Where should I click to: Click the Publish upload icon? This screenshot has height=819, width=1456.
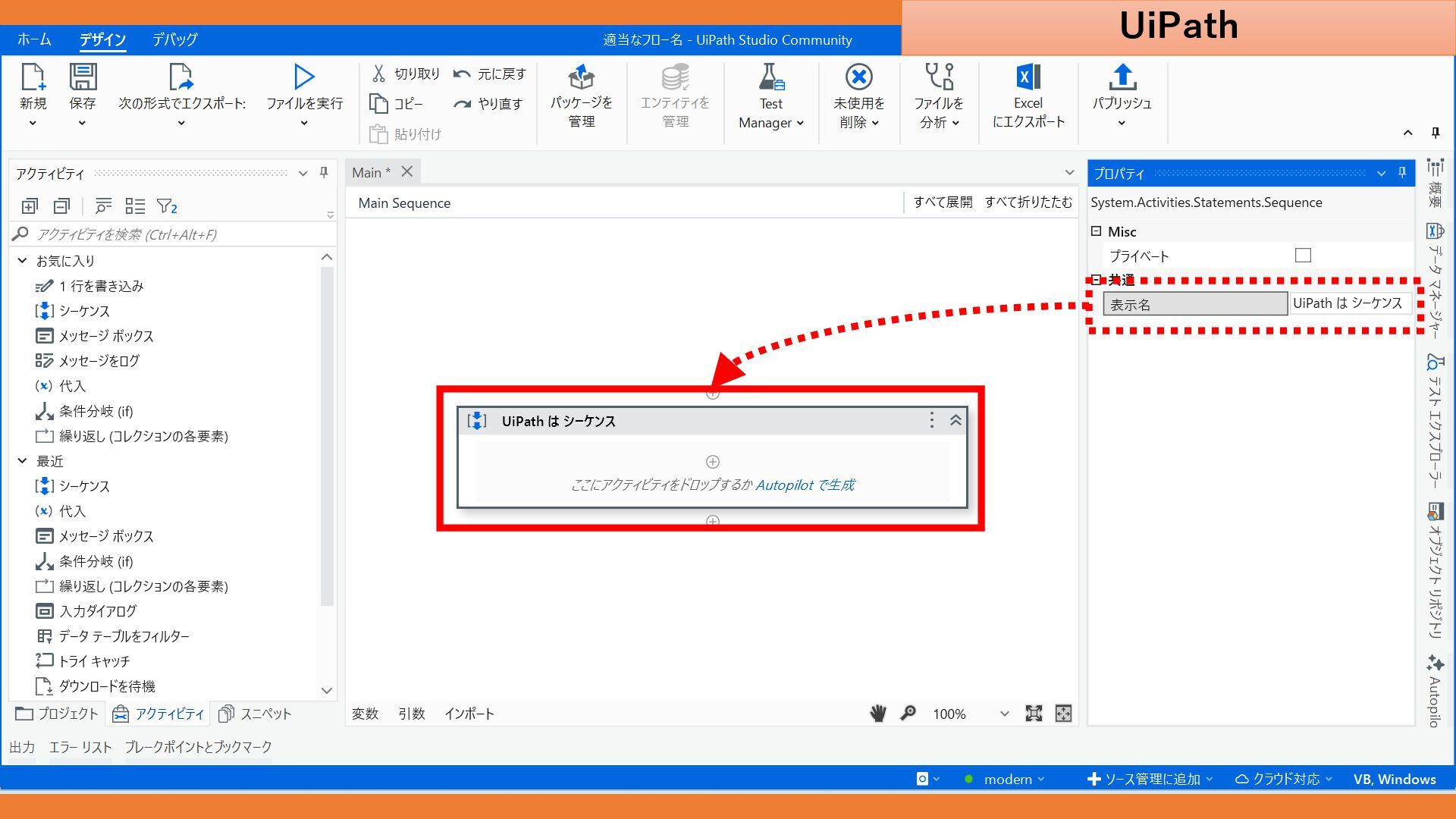pyautogui.click(x=1122, y=77)
